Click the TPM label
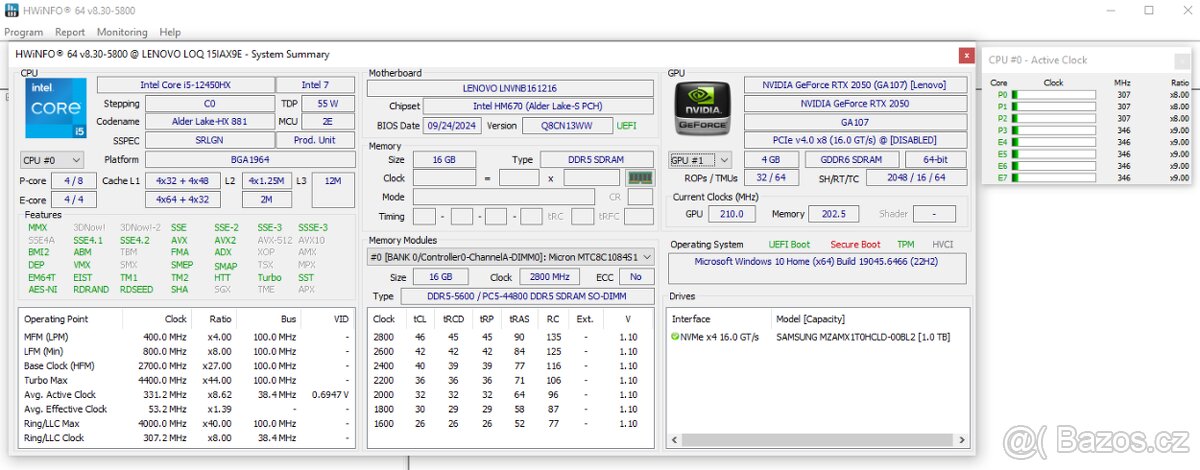The image size is (1200, 470). [905, 244]
